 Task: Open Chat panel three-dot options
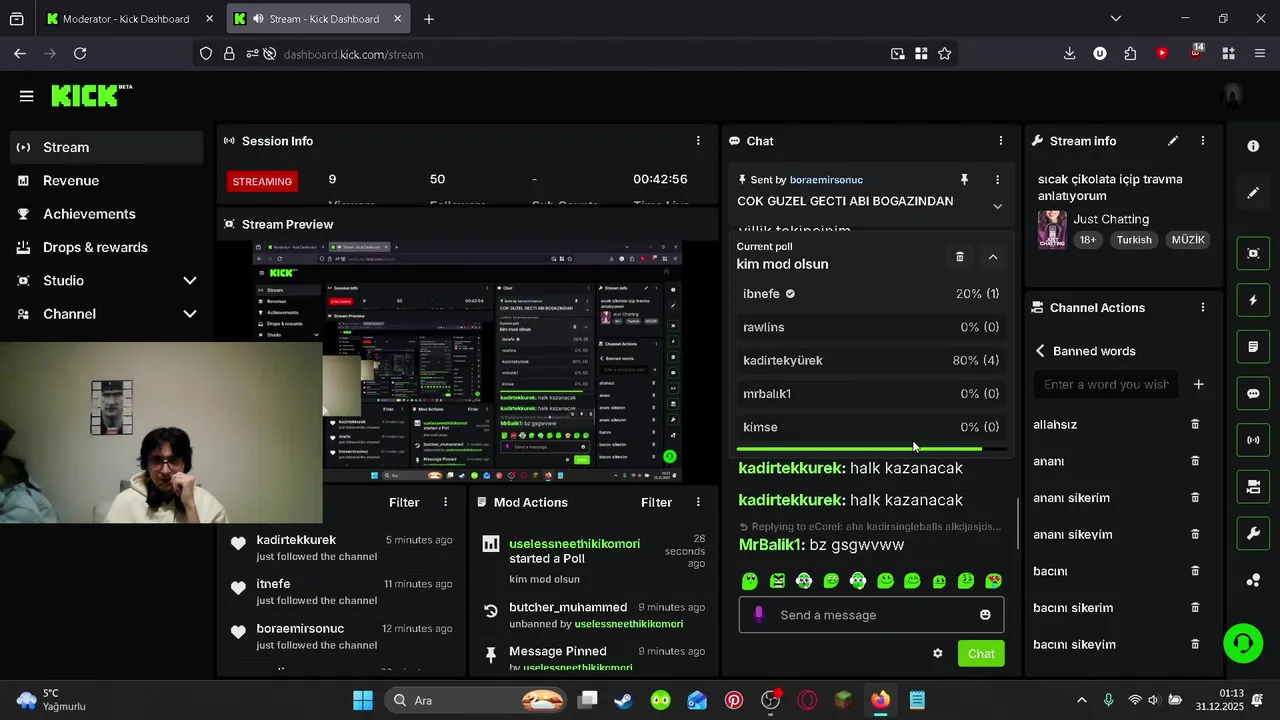point(1000,141)
